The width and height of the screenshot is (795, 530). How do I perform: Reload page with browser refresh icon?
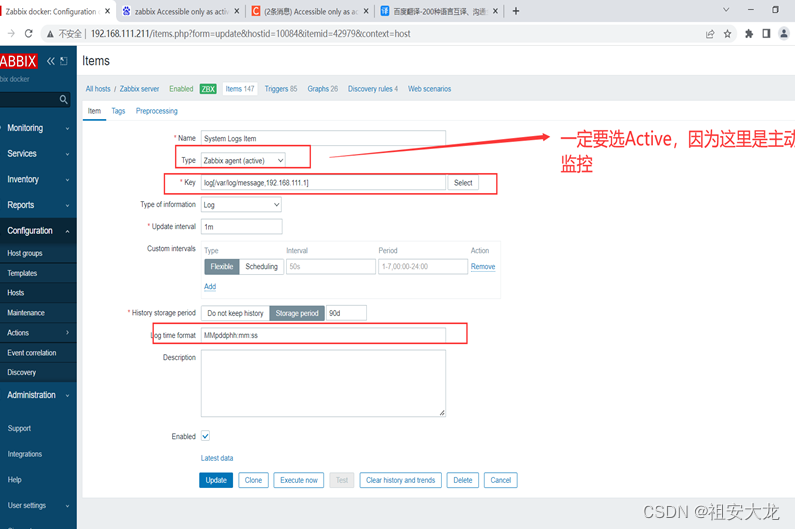tap(29, 33)
